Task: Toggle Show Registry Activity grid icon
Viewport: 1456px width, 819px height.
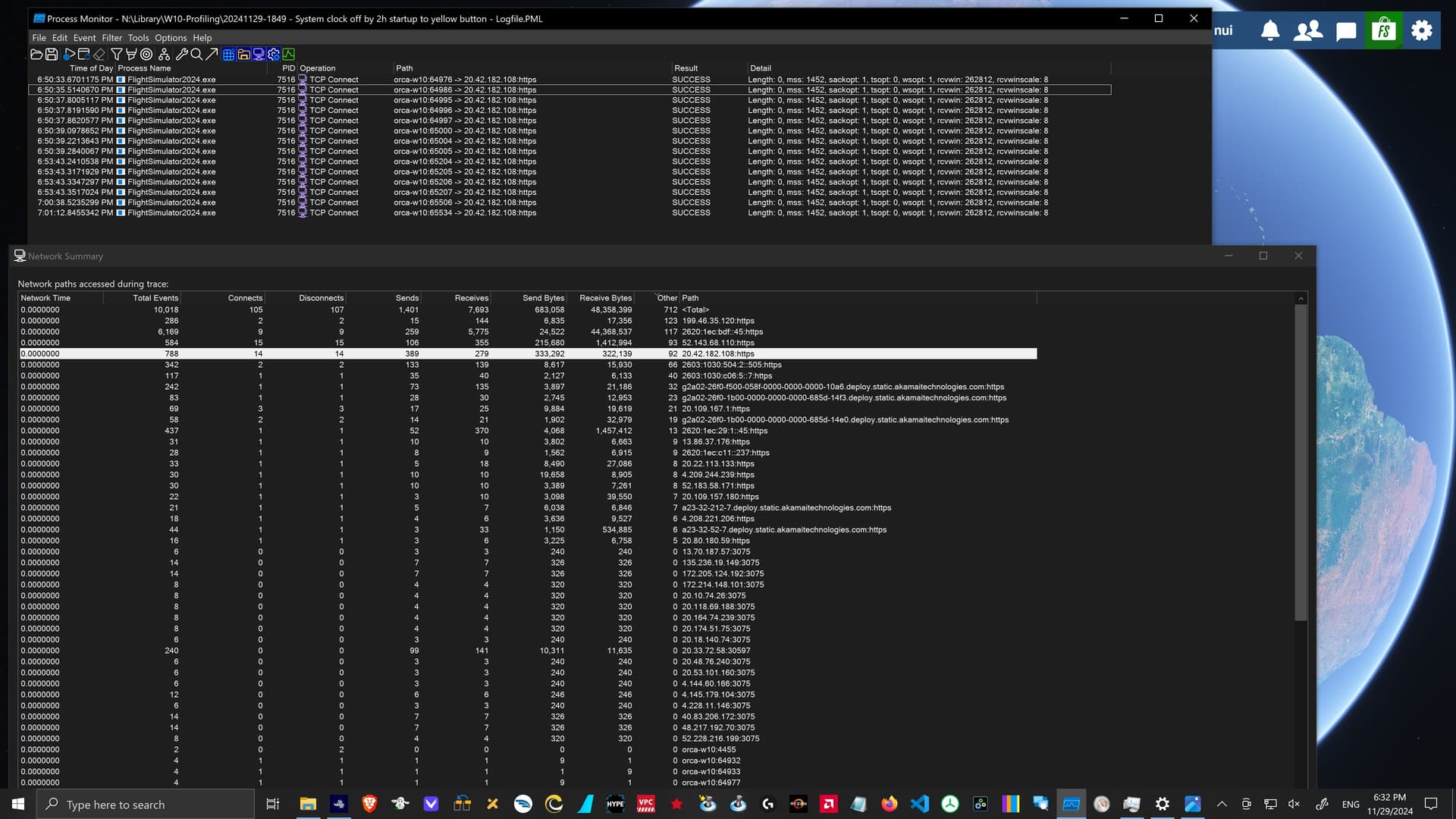Action: coord(228,54)
